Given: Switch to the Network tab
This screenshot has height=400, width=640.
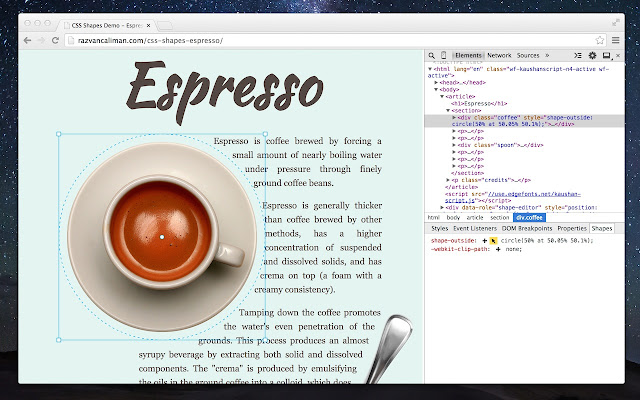Looking at the screenshot, I should 499,55.
